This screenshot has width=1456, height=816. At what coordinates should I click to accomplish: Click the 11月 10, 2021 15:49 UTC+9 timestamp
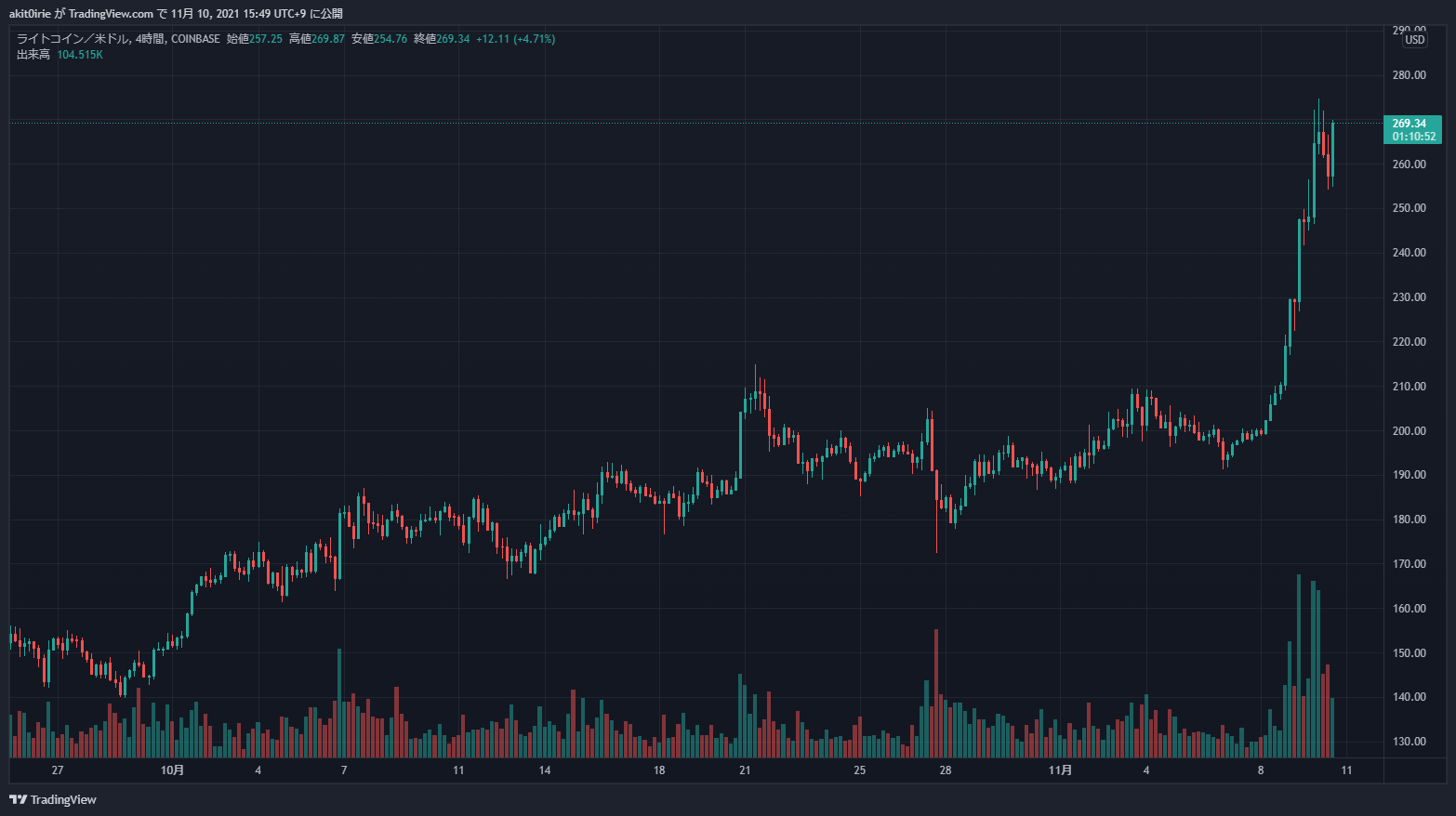click(x=238, y=14)
